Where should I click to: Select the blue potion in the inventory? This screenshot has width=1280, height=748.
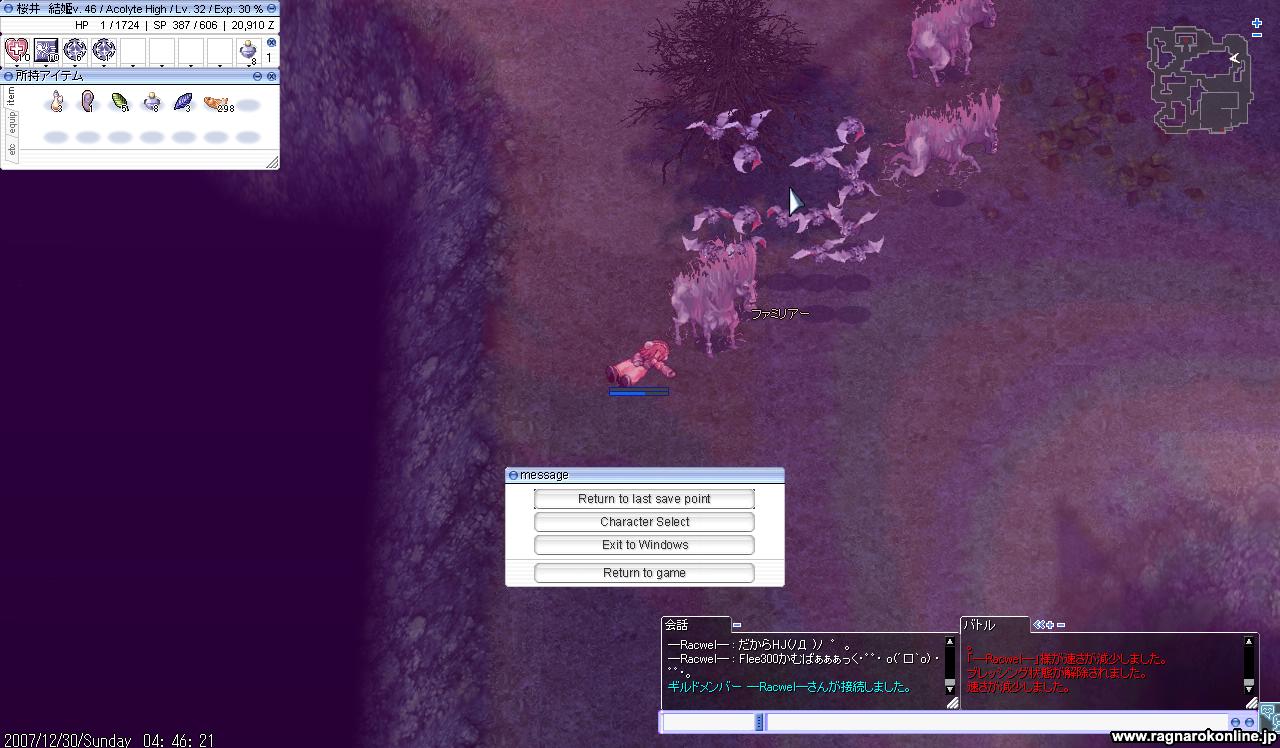pyautogui.click(x=151, y=101)
